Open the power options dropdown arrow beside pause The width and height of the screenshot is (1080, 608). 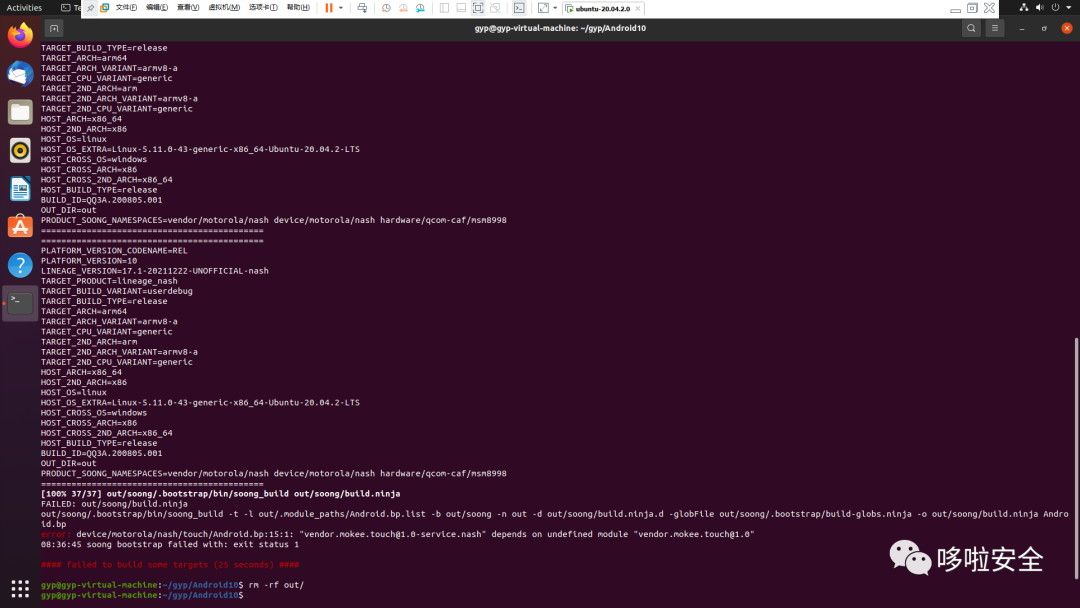[341, 8]
